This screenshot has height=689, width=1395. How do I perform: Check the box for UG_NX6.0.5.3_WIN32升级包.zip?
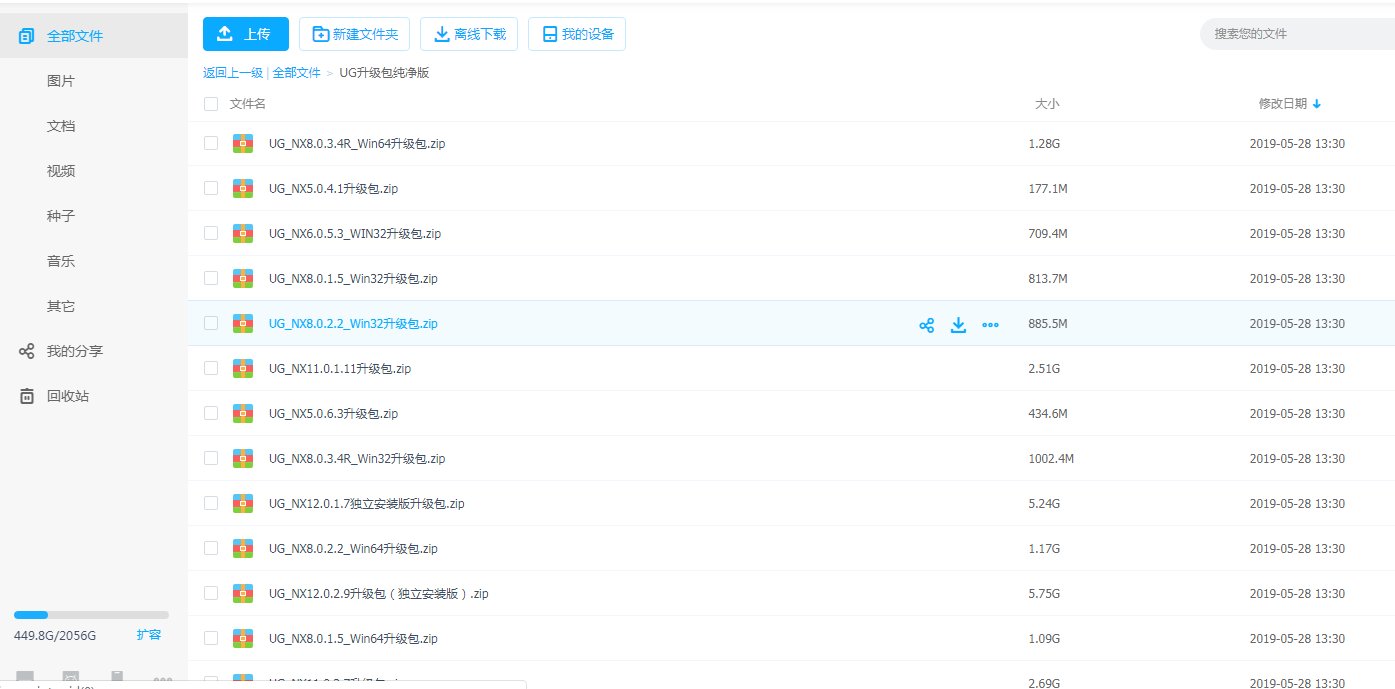[x=210, y=233]
